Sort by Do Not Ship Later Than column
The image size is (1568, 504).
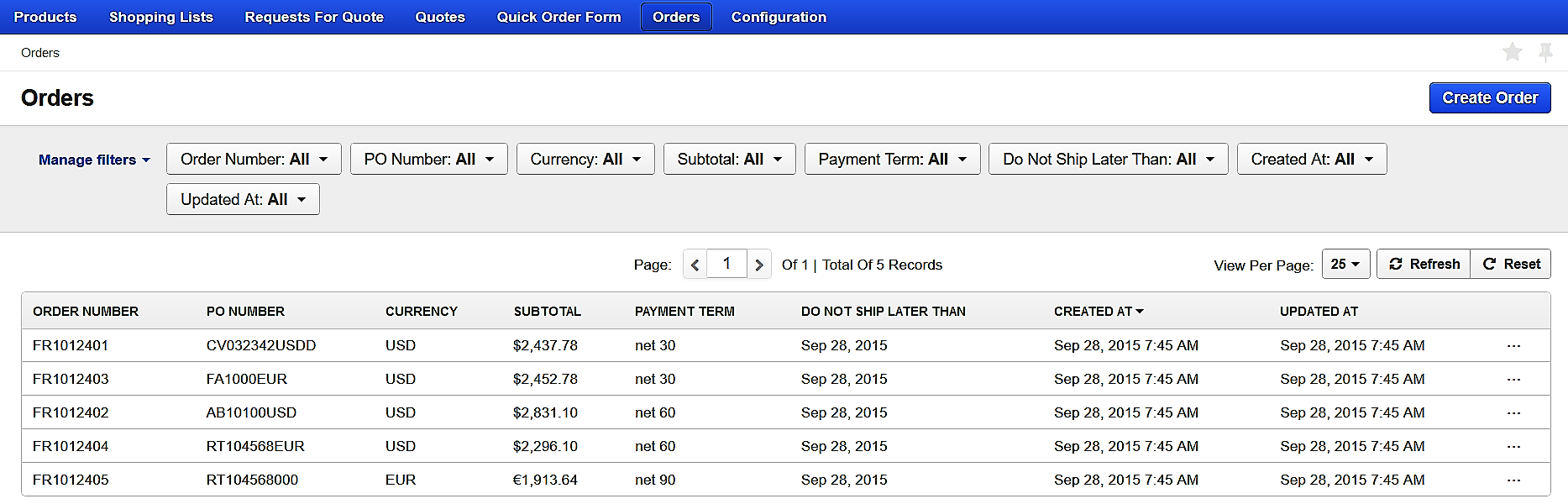(x=884, y=312)
